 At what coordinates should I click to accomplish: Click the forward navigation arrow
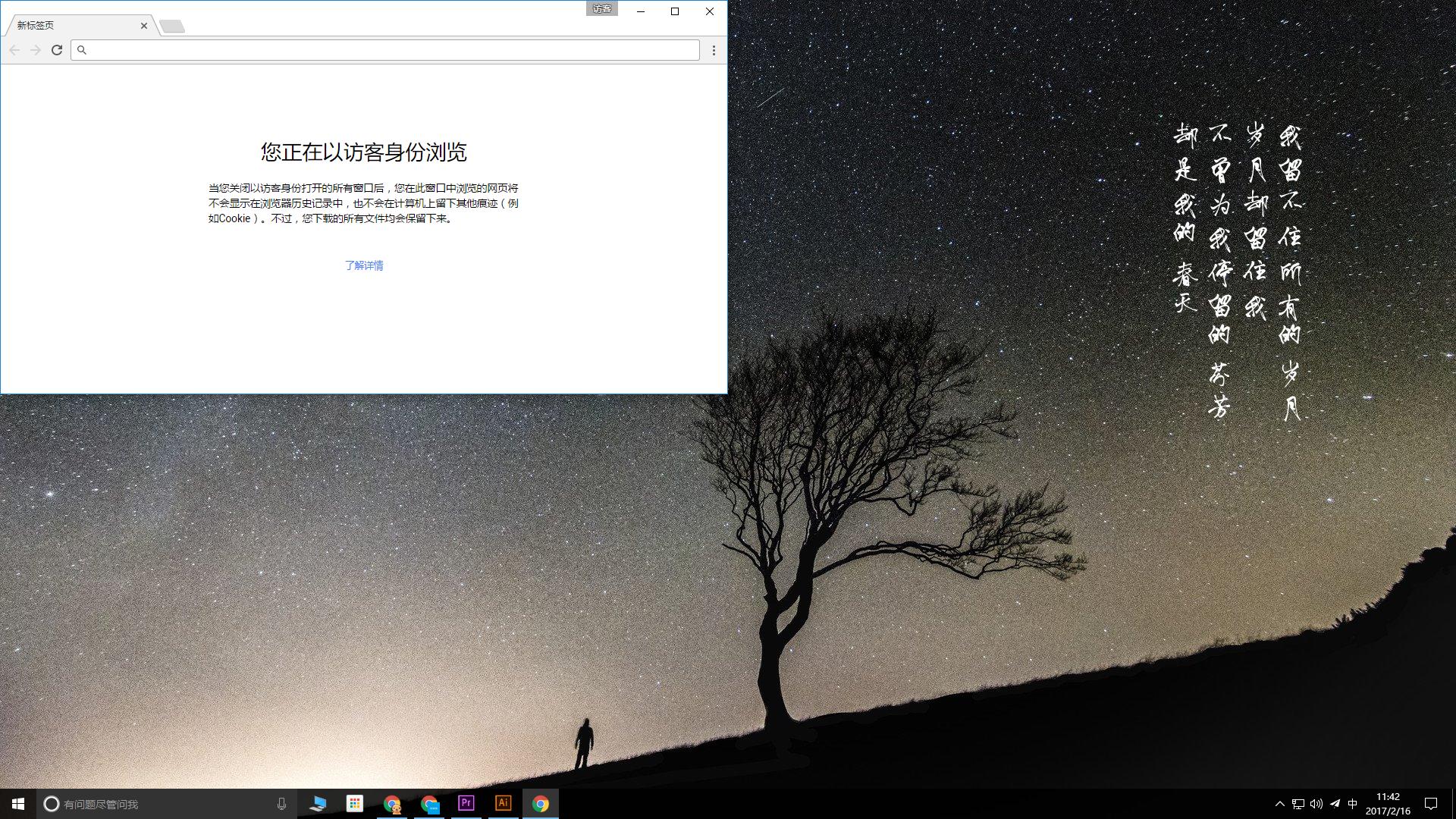click(36, 50)
